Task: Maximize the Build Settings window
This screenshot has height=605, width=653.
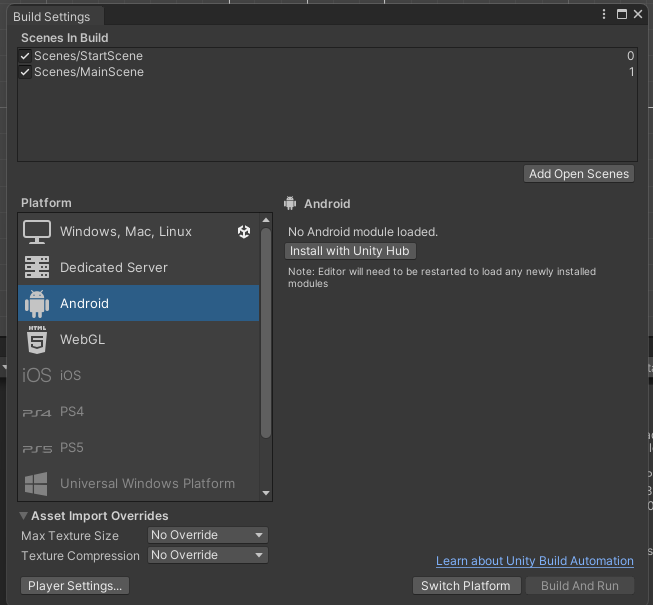Action: (622, 14)
